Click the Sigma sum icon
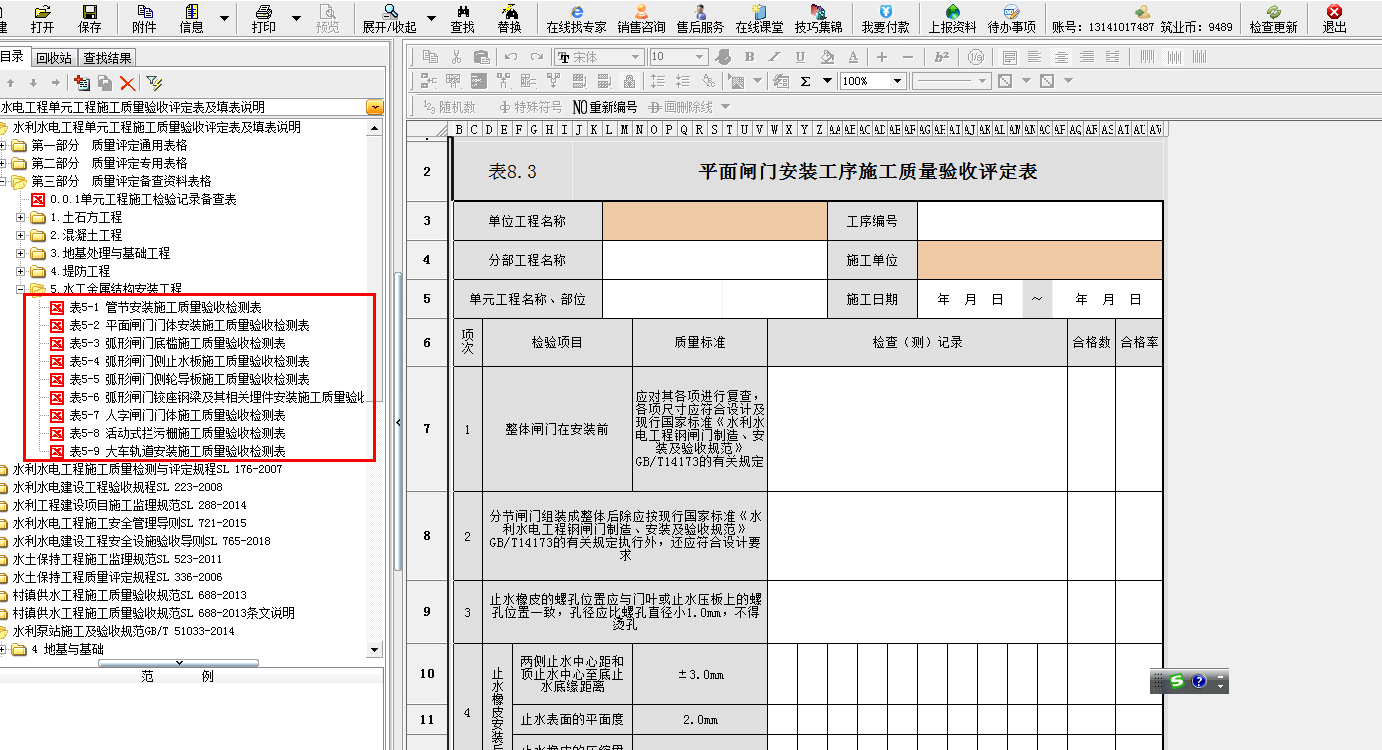This screenshot has height=750, width=1382. click(805, 81)
